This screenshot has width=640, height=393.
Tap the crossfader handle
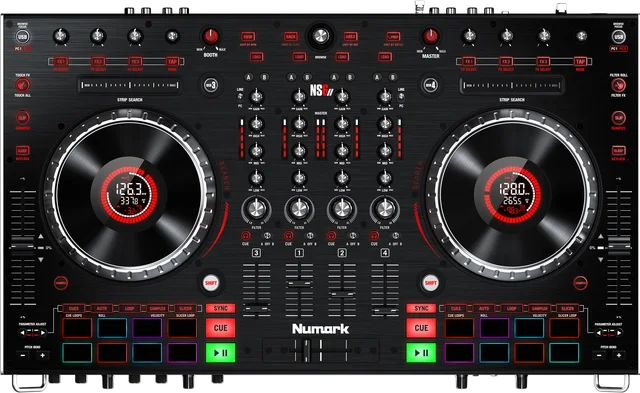coord(306,351)
